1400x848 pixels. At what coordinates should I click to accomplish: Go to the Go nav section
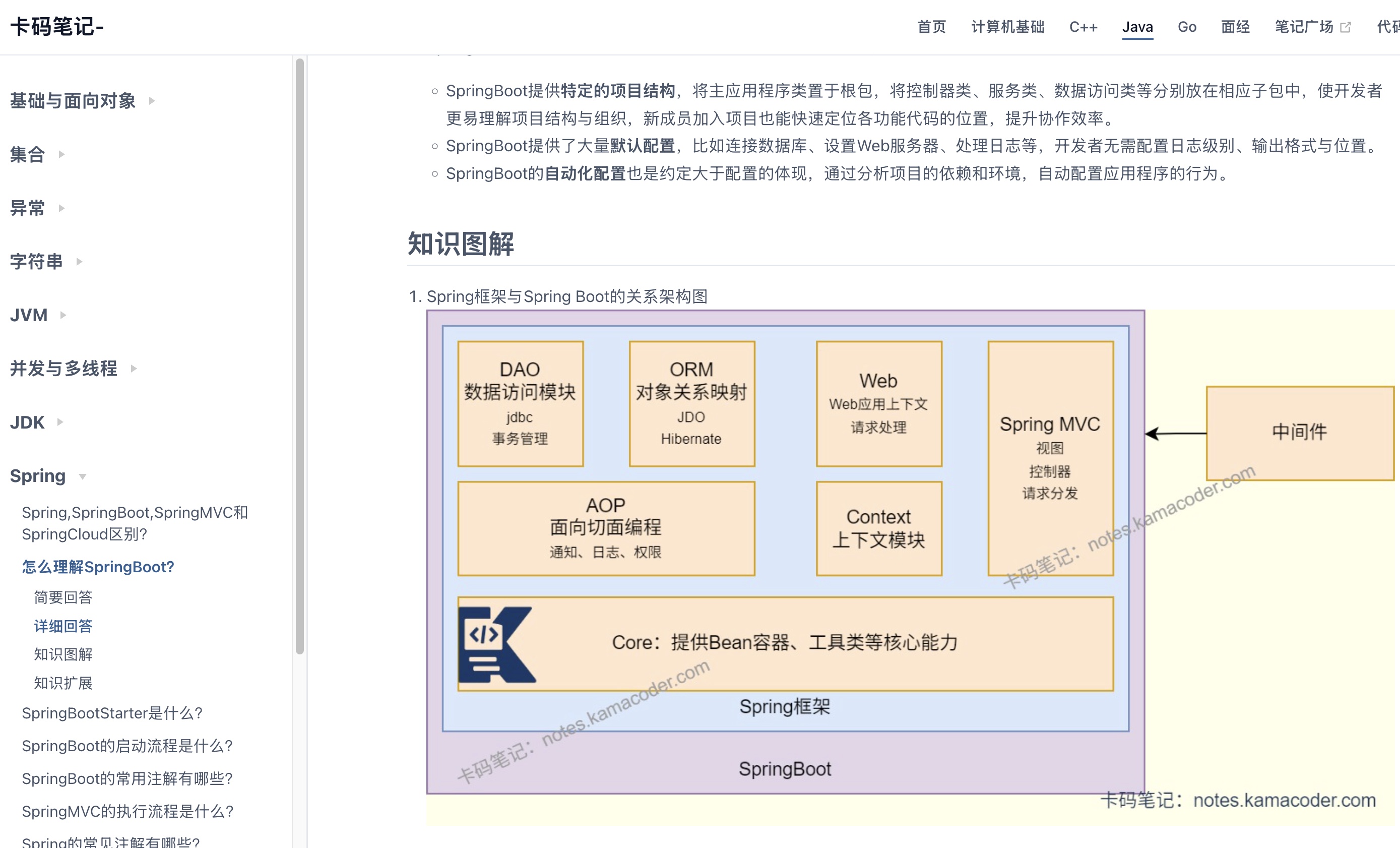click(1186, 27)
